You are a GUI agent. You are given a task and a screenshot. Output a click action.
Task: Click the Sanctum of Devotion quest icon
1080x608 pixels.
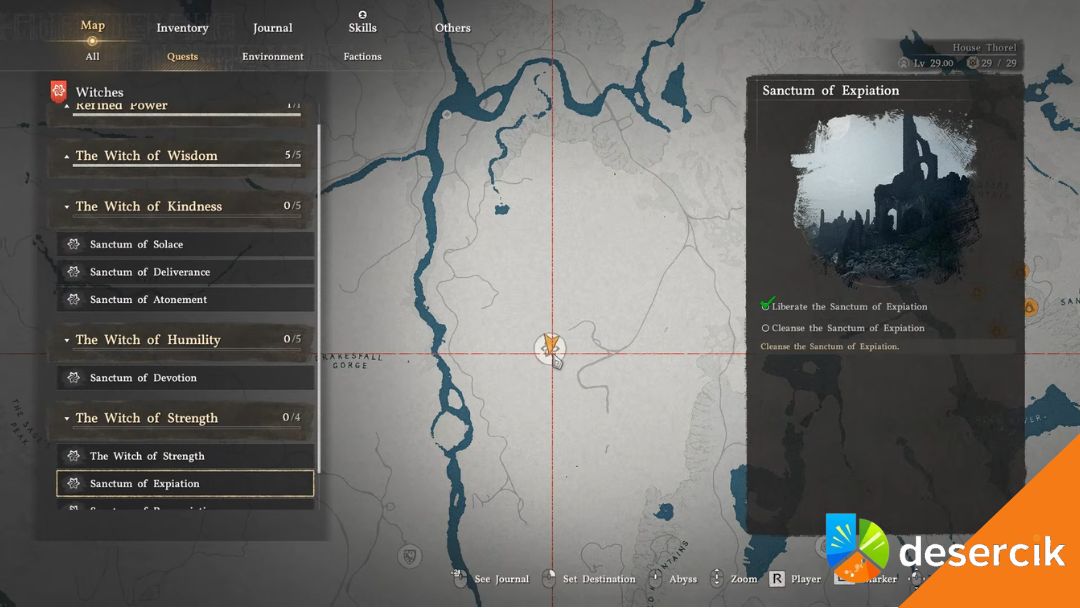[73, 378]
